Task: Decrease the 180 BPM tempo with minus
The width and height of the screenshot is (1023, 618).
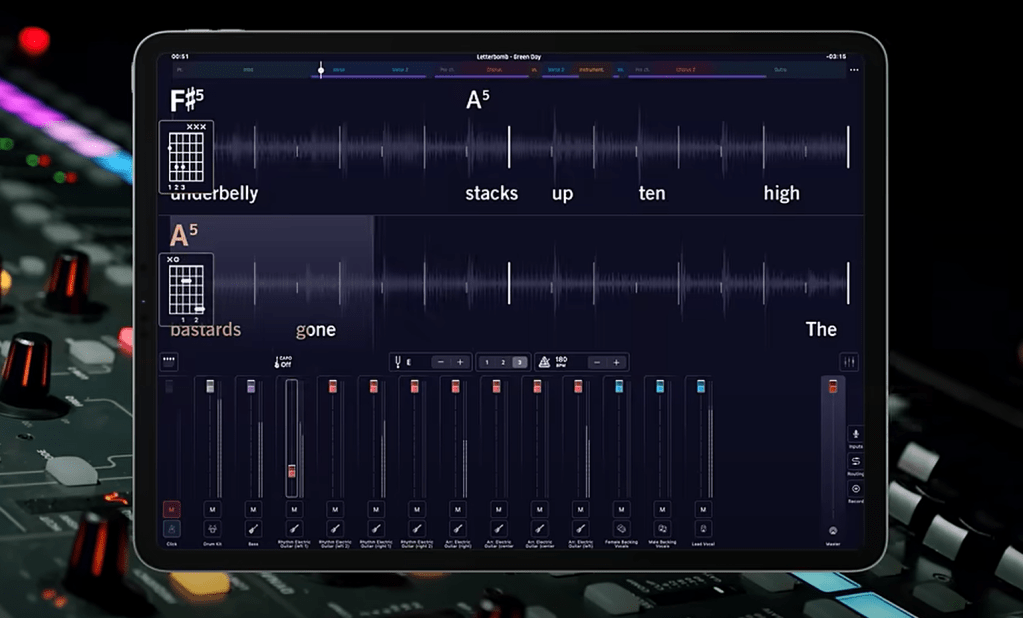Action: point(596,362)
